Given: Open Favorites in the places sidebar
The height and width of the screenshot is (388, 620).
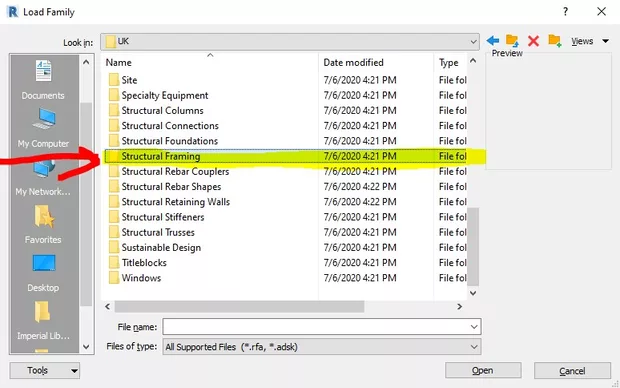Looking at the screenshot, I should (x=43, y=224).
